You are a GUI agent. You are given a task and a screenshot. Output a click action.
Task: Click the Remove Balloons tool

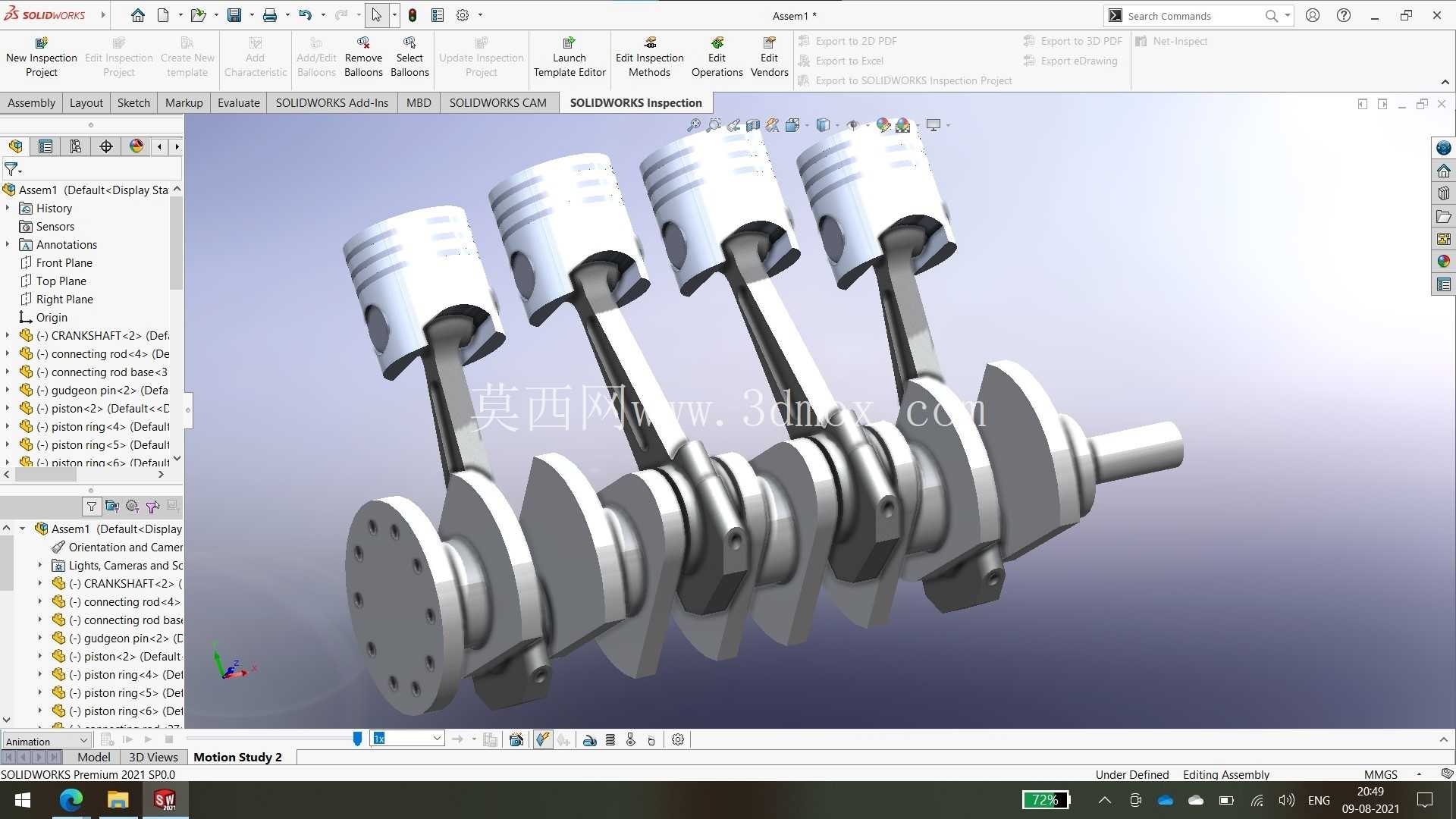[363, 57]
